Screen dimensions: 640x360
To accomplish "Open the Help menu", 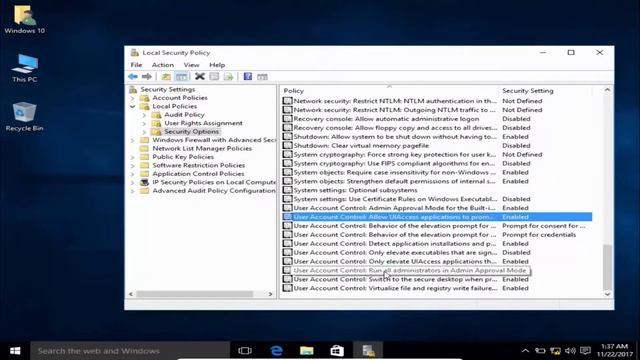I will [217, 65].
